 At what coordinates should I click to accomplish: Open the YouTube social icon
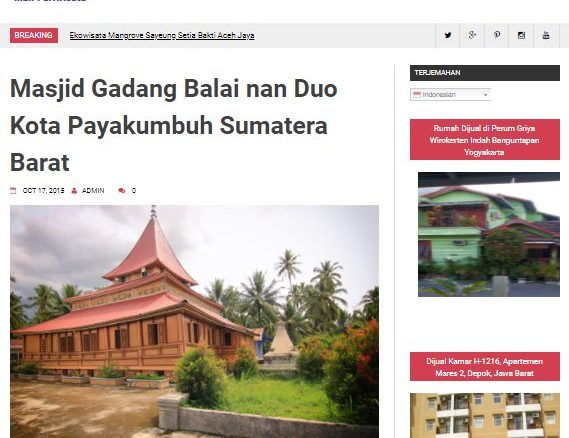546,35
